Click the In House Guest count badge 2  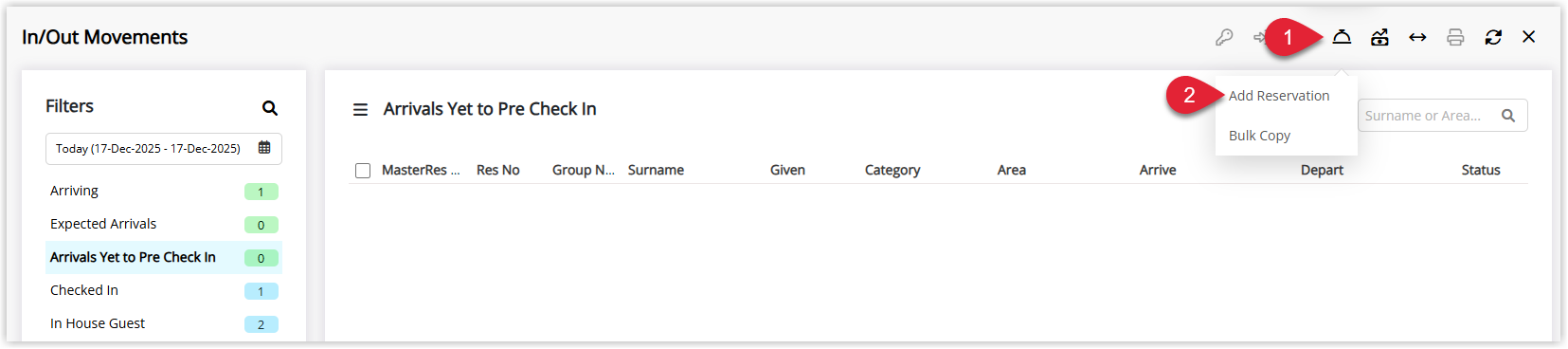point(261,324)
